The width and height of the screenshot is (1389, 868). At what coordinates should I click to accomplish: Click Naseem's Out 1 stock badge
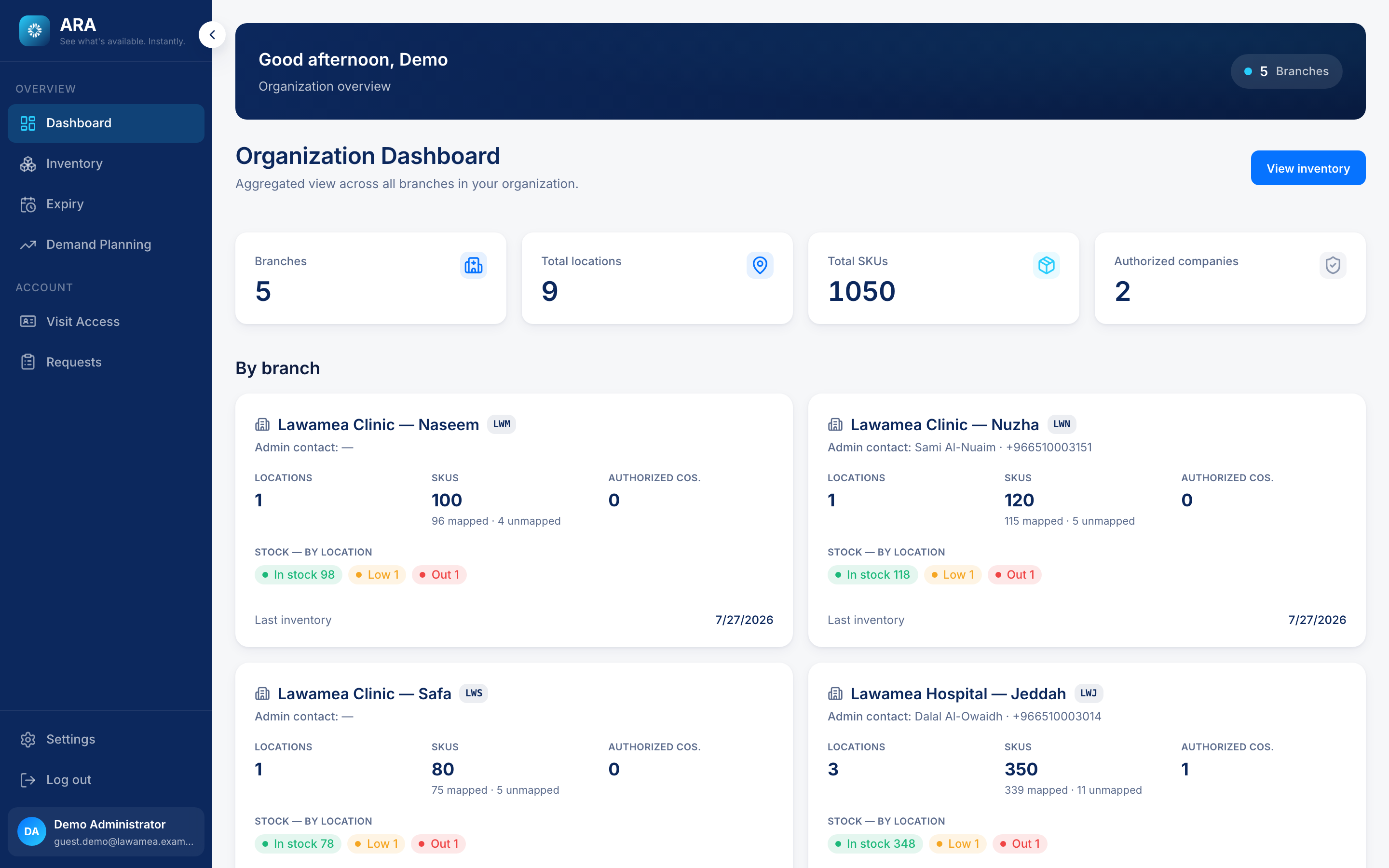[439, 575]
